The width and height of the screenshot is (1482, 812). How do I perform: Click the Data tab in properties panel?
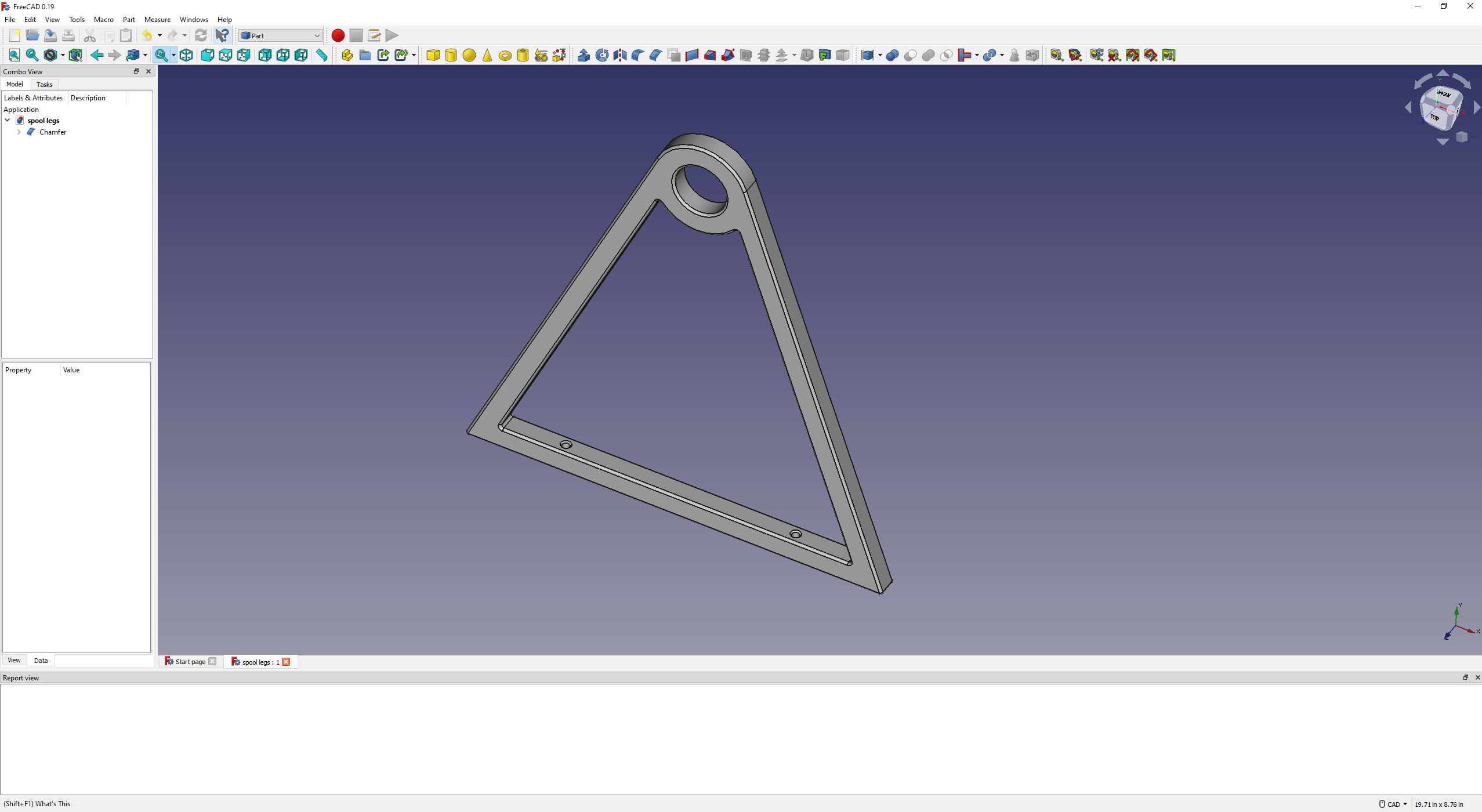click(40, 660)
